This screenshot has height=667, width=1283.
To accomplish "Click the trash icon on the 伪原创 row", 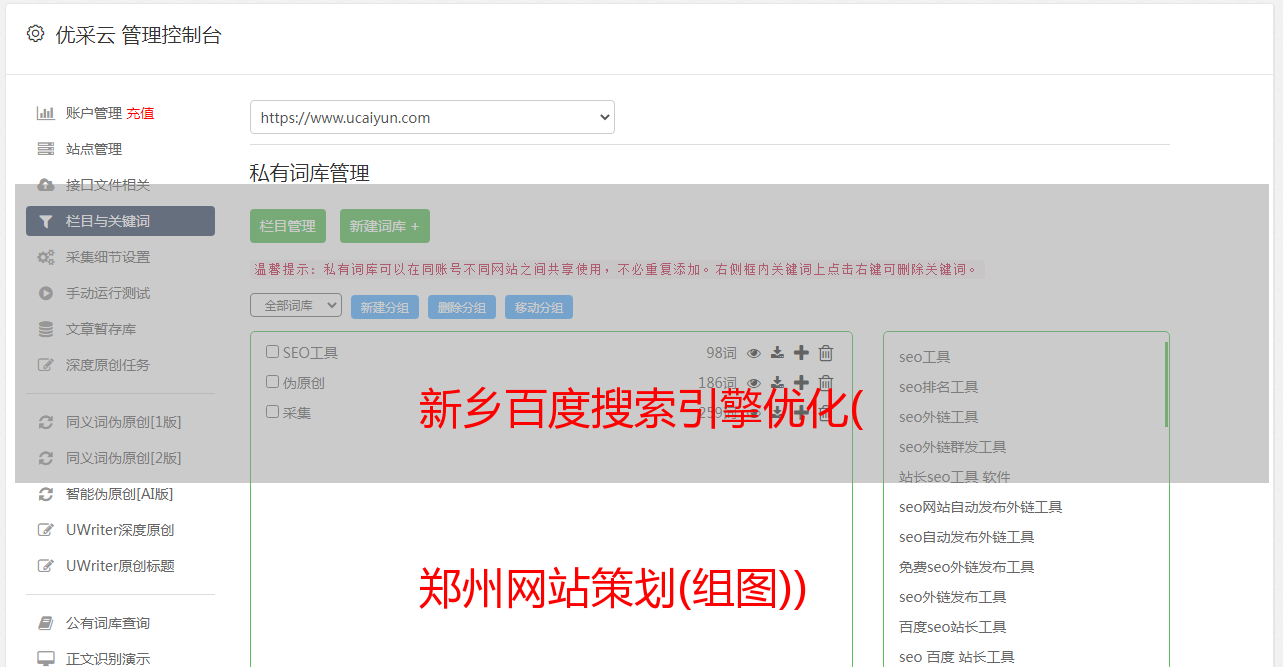I will (x=826, y=383).
